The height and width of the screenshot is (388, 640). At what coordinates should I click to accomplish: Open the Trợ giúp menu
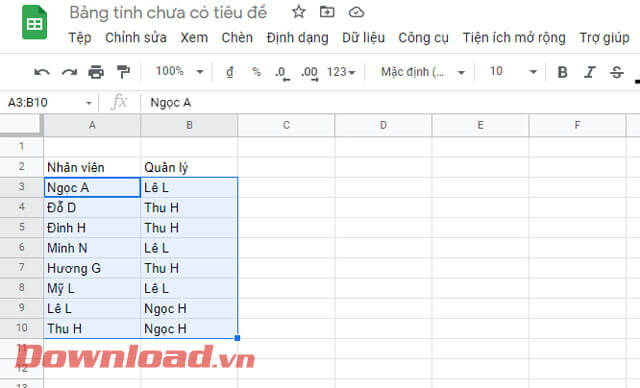(x=604, y=38)
